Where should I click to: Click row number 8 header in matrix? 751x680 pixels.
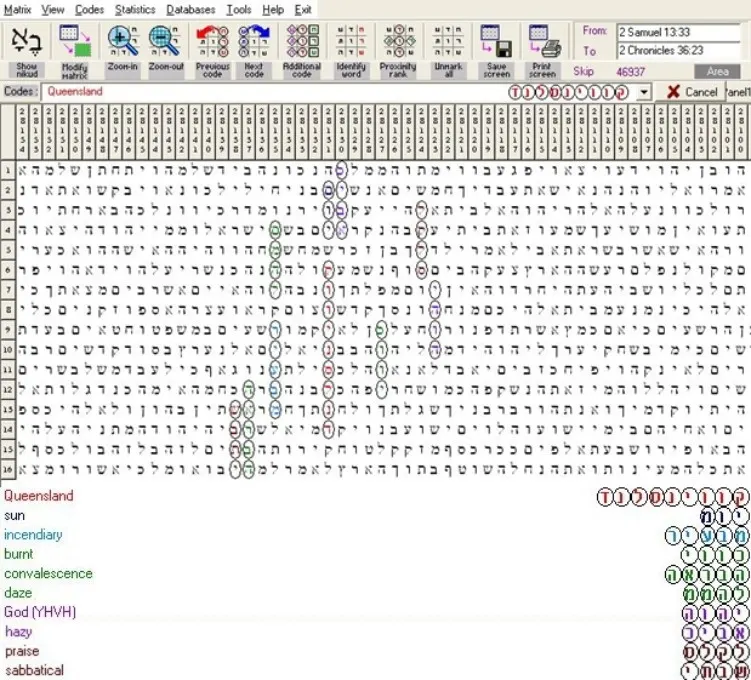pyautogui.click(x=8, y=310)
